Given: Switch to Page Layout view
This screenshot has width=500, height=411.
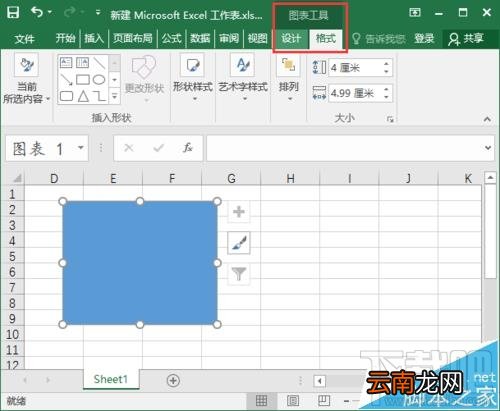Looking at the screenshot, I should [293, 401].
